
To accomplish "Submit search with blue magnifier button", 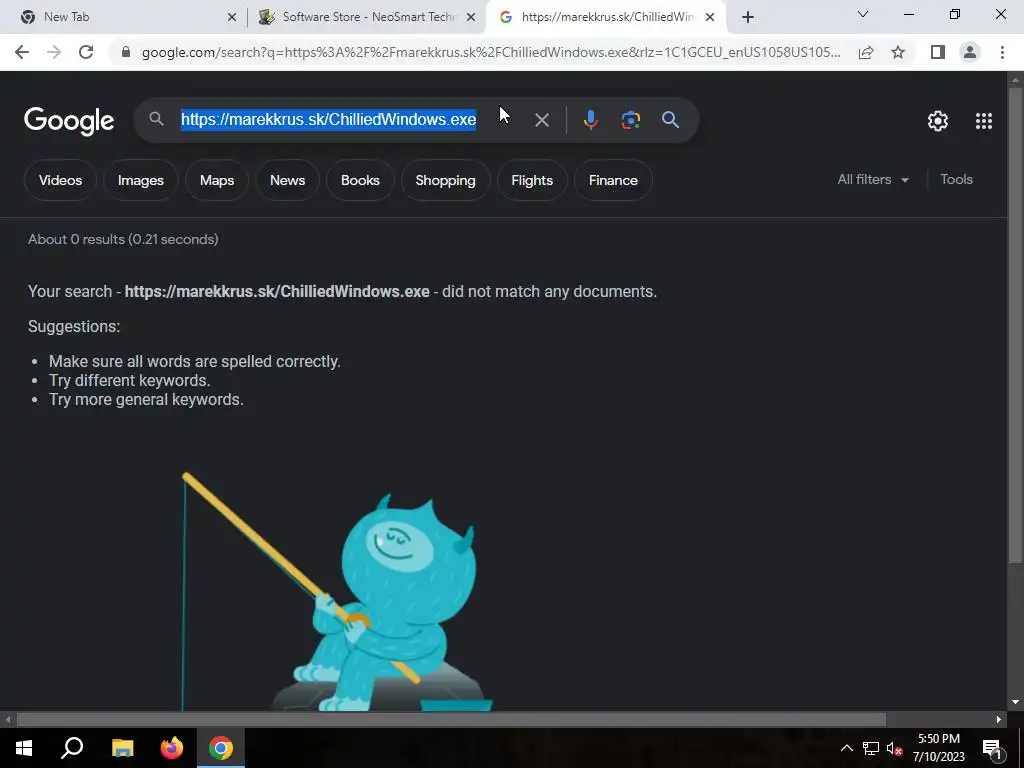I will [671, 120].
